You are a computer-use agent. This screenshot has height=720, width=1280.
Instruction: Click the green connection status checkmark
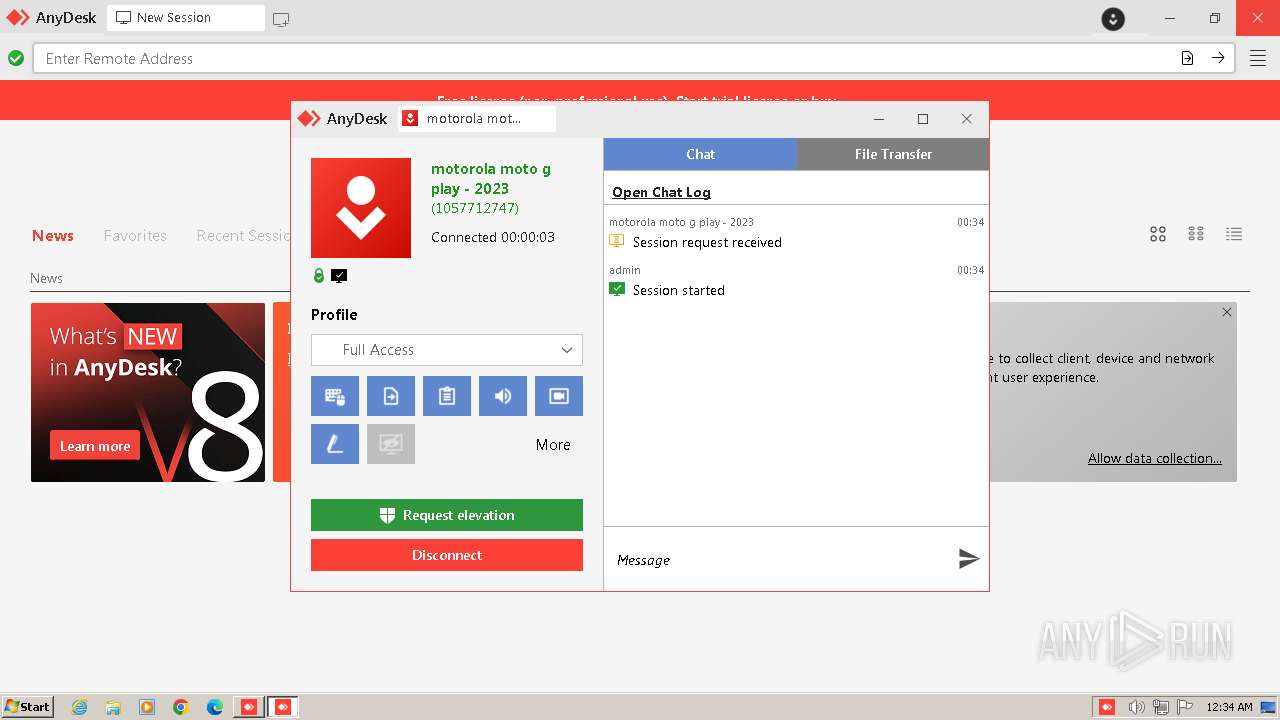coord(16,58)
